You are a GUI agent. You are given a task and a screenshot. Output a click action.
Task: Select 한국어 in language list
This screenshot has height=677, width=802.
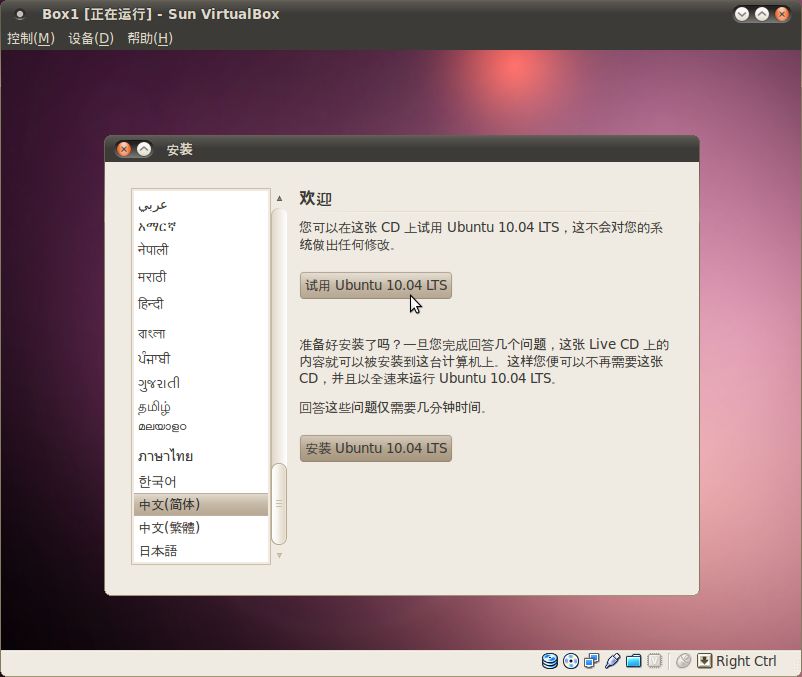[200, 481]
